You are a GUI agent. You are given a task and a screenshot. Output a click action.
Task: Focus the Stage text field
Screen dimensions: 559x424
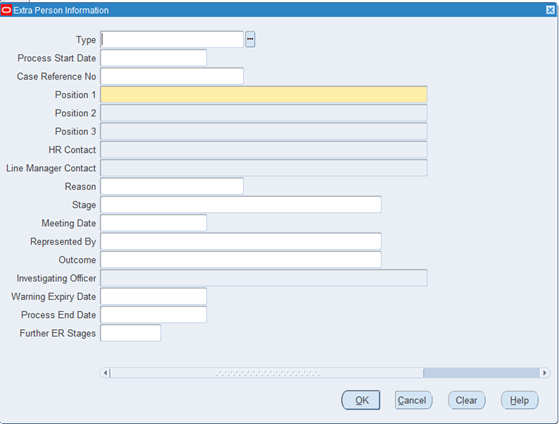coord(241,204)
